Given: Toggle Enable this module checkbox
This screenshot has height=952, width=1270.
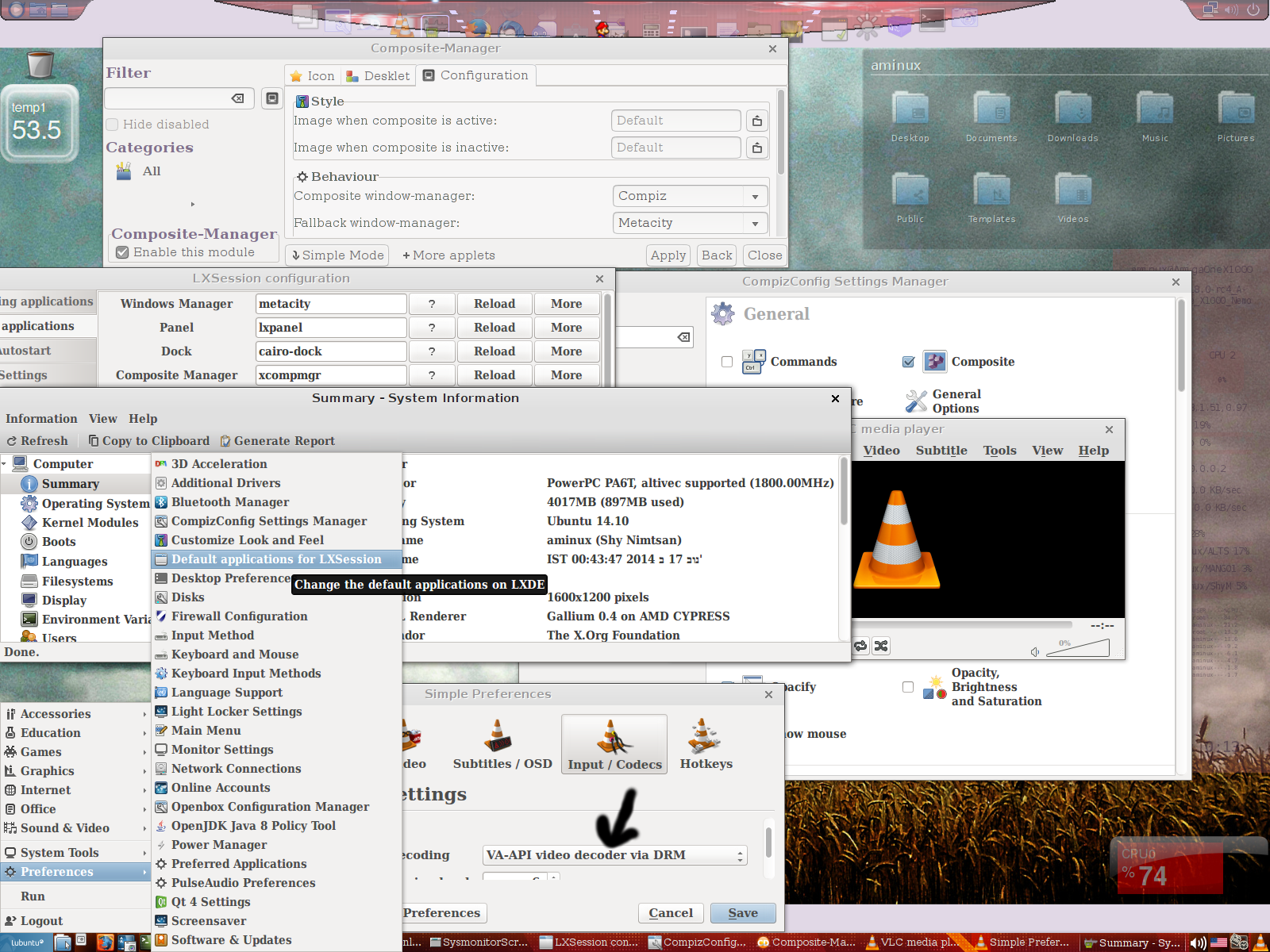Looking at the screenshot, I should (x=122, y=252).
